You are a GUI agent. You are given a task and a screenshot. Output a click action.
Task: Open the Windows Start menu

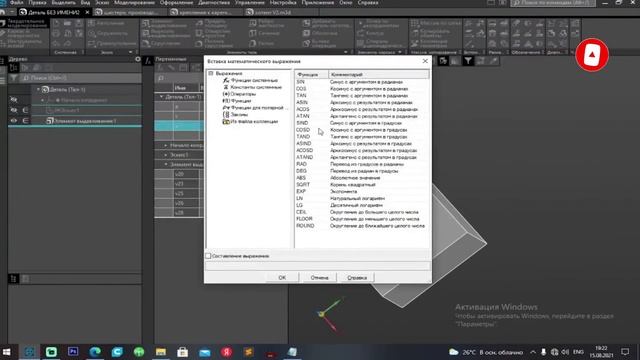click(x=6, y=352)
